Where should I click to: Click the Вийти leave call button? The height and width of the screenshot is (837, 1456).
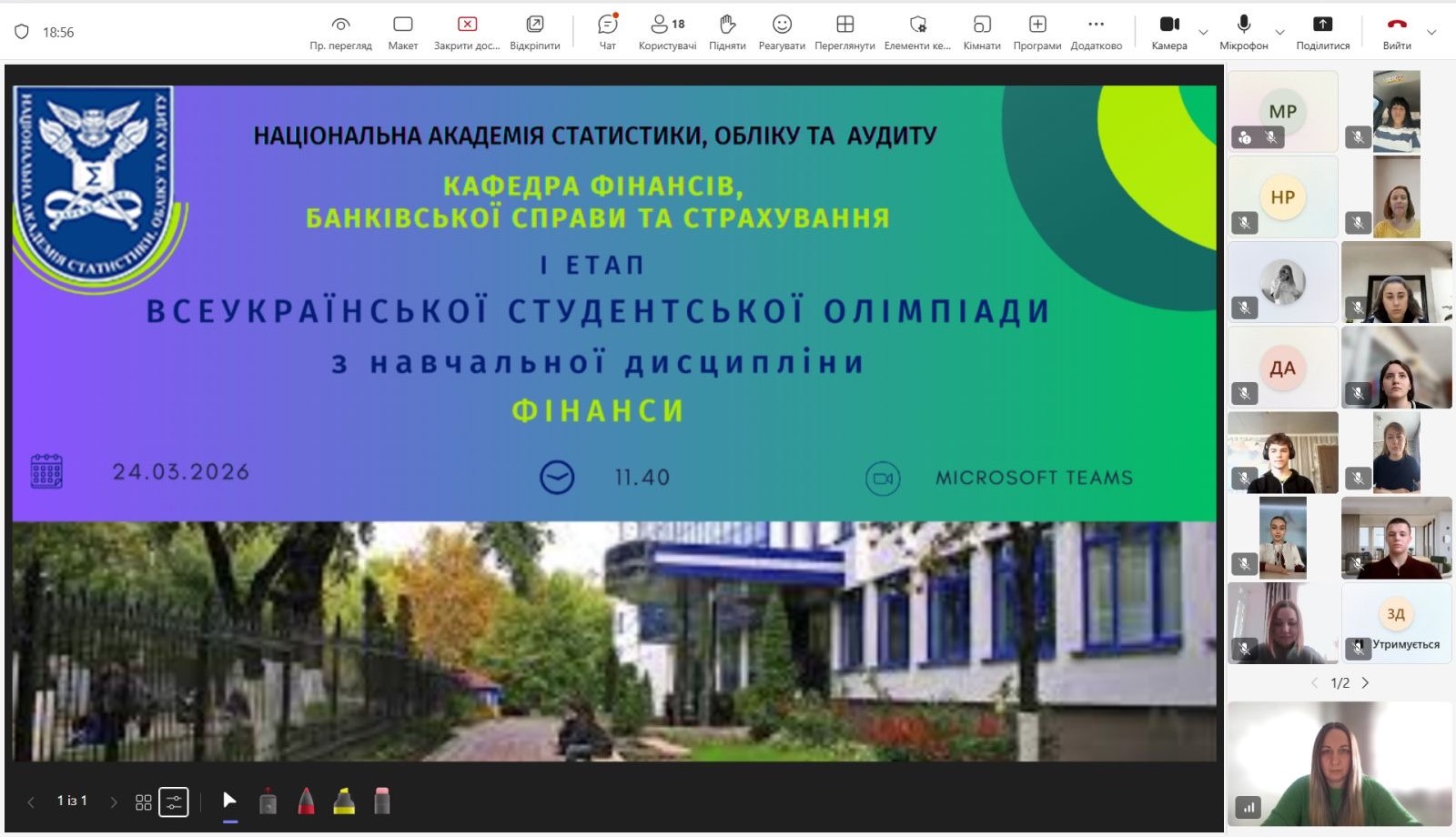pyautogui.click(x=1397, y=32)
